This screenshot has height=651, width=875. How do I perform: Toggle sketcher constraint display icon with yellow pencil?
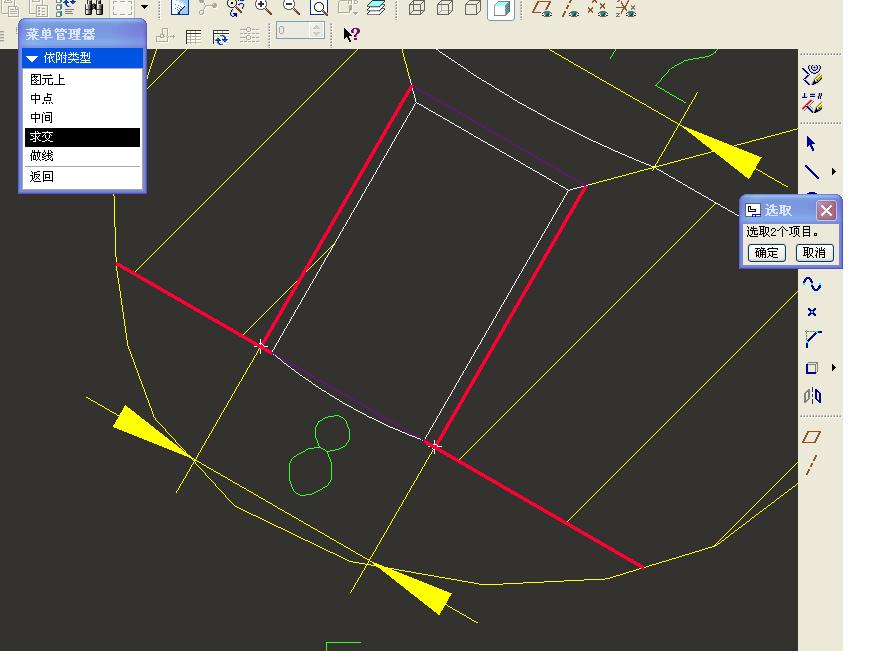812,75
